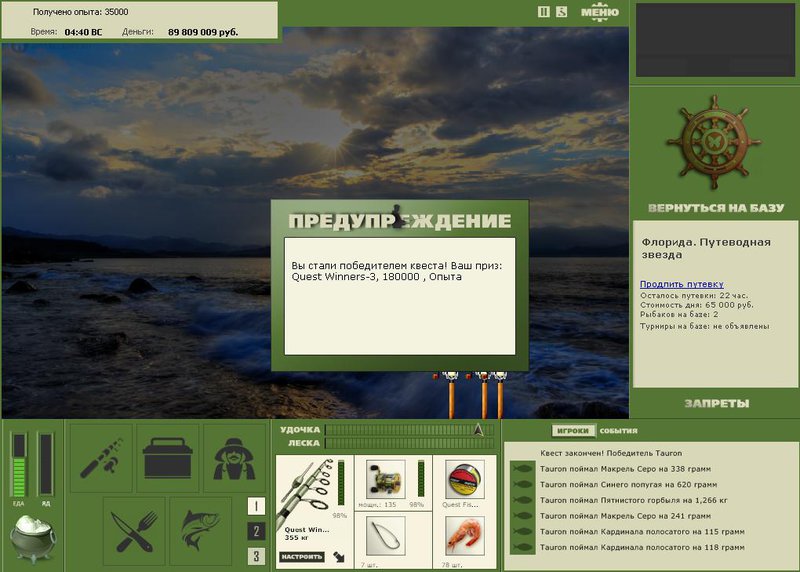Viewport: 800px width, 572px height.
Task: Click fish icon beside 1,266 кг entry
Action: click(522, 500)
